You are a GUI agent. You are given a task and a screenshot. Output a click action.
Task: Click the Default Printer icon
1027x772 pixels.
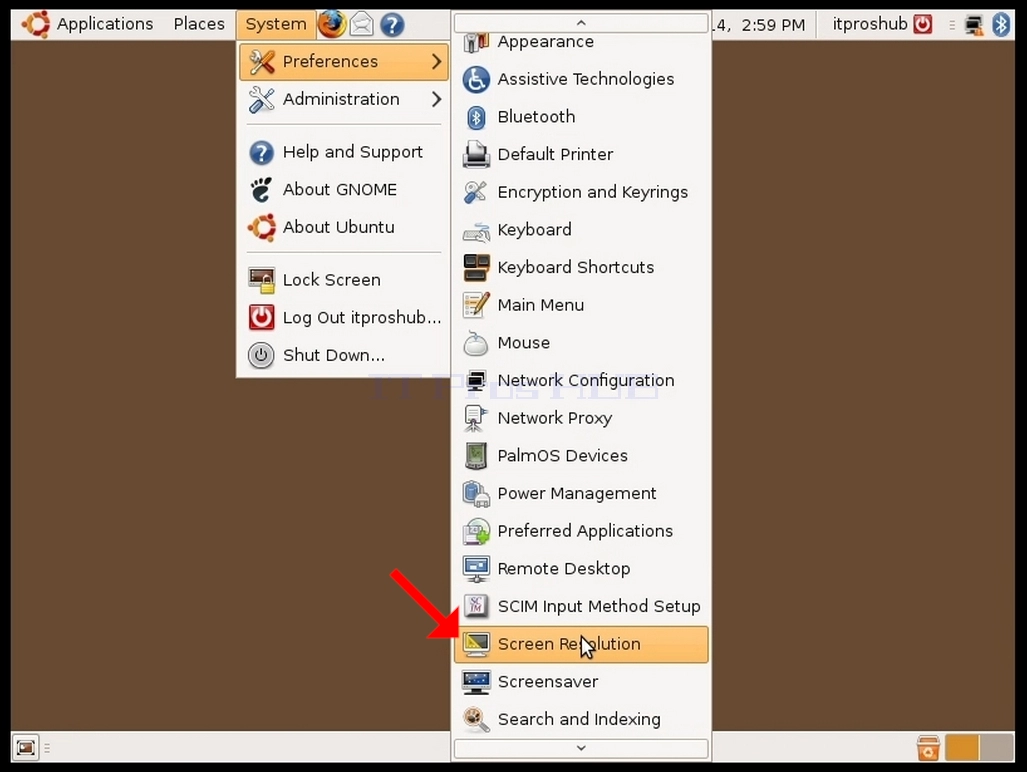point(476,155)
